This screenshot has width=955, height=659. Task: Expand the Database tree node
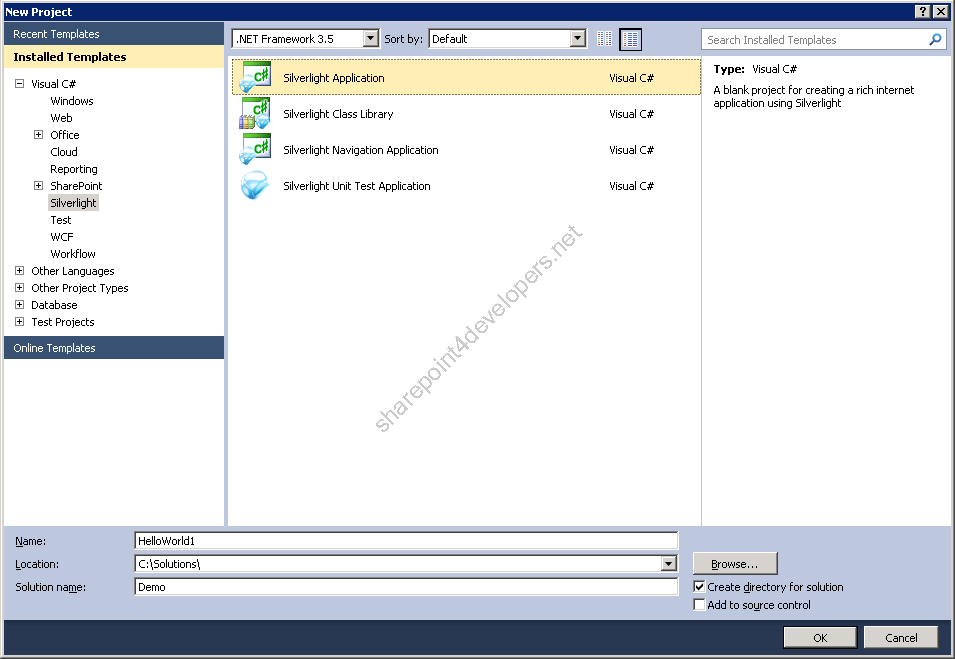click(19, 305)
